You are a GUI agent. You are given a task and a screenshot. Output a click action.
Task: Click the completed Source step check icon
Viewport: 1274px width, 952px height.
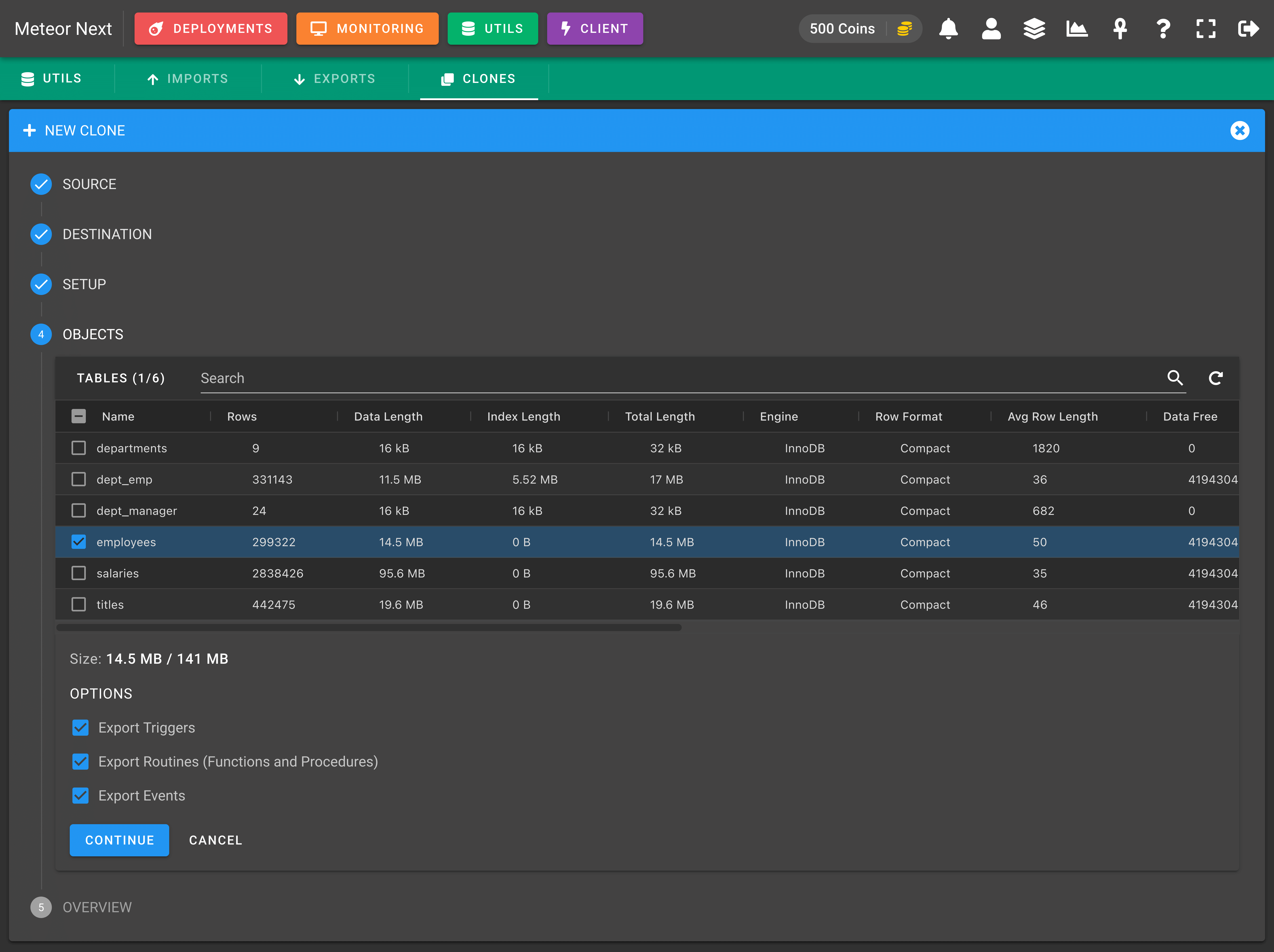pos(41,184)
